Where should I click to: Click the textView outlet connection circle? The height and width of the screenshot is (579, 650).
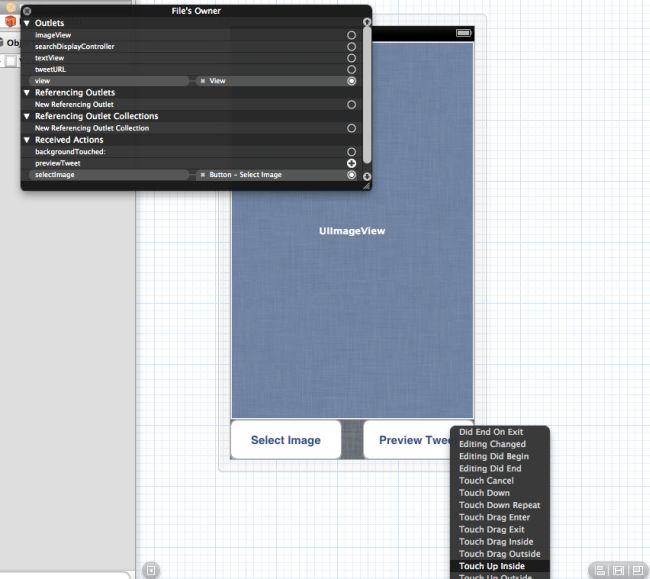[x=351, y=58]
